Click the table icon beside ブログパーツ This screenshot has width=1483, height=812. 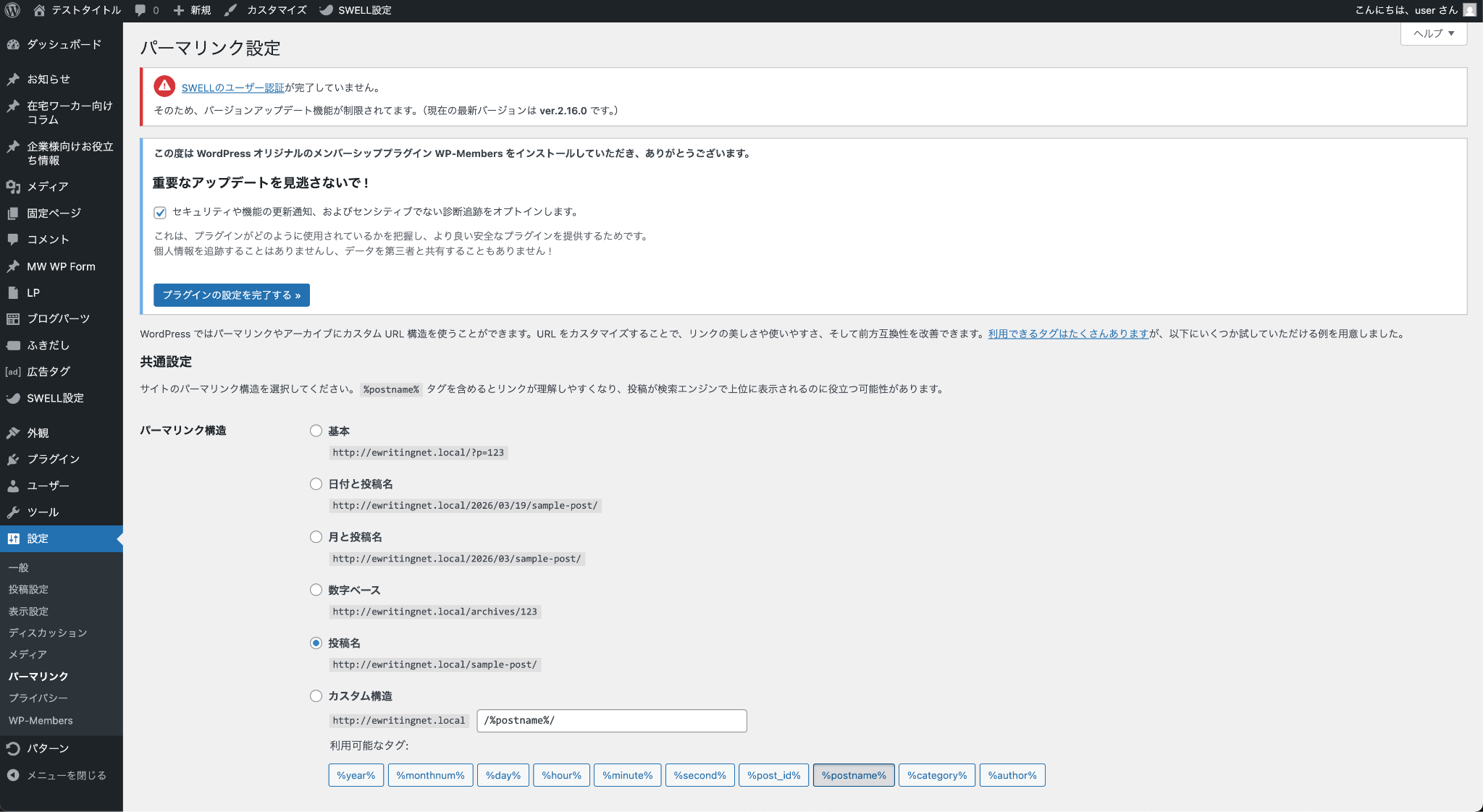point(13,318)
